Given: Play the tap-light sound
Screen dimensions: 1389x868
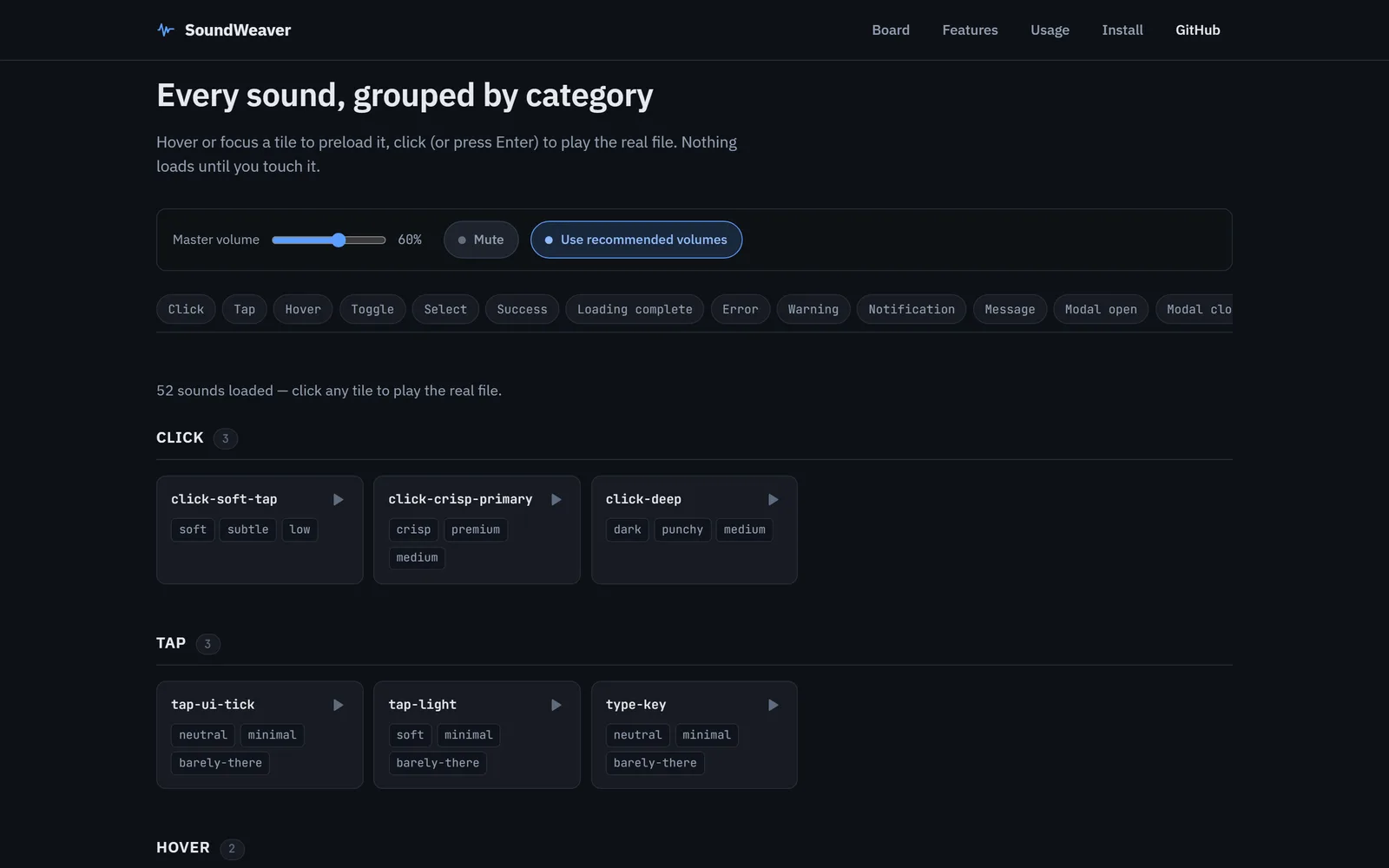Looking at the screenshot, I should tap(556, 706).
